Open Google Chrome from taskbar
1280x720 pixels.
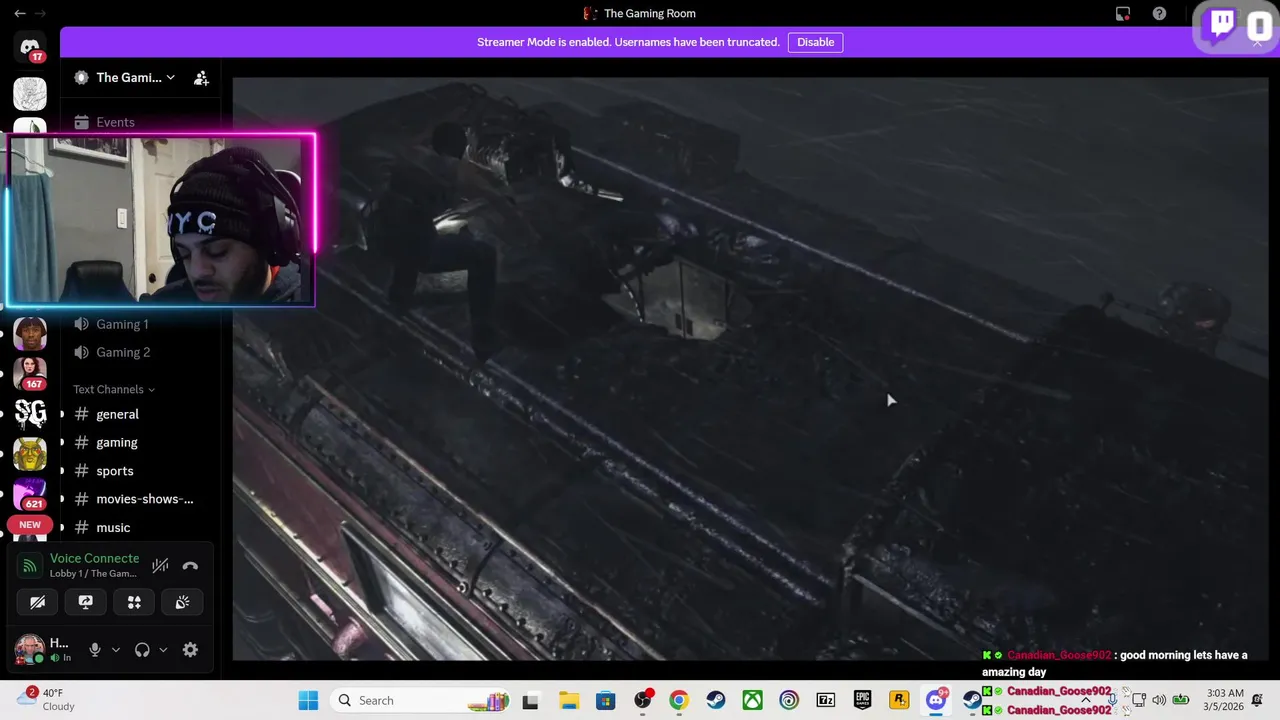tap(679, 700)
